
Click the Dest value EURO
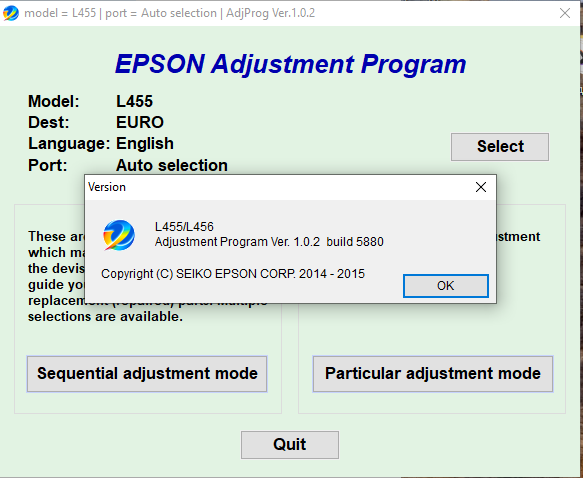click(140, 122)
